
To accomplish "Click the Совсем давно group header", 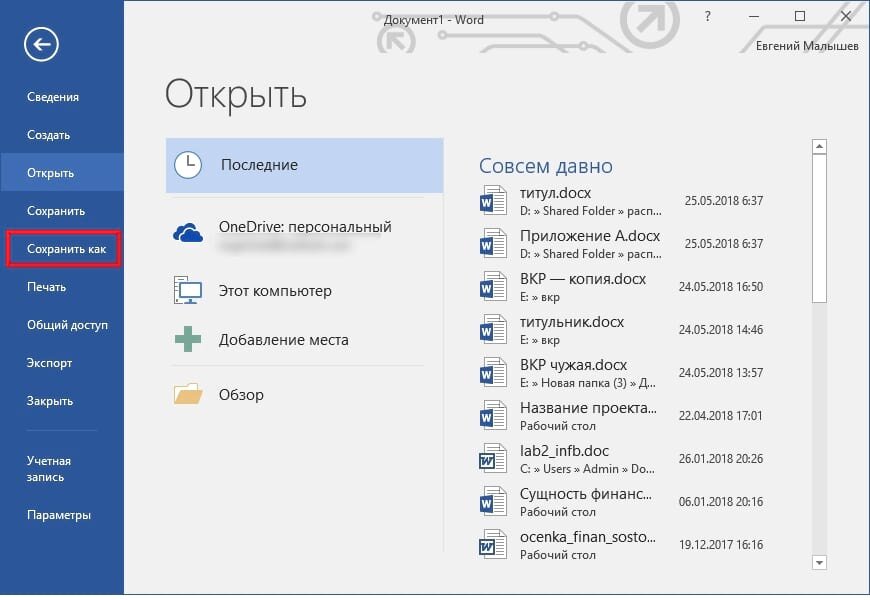I will pyautogui.click(x=546, y=166).
